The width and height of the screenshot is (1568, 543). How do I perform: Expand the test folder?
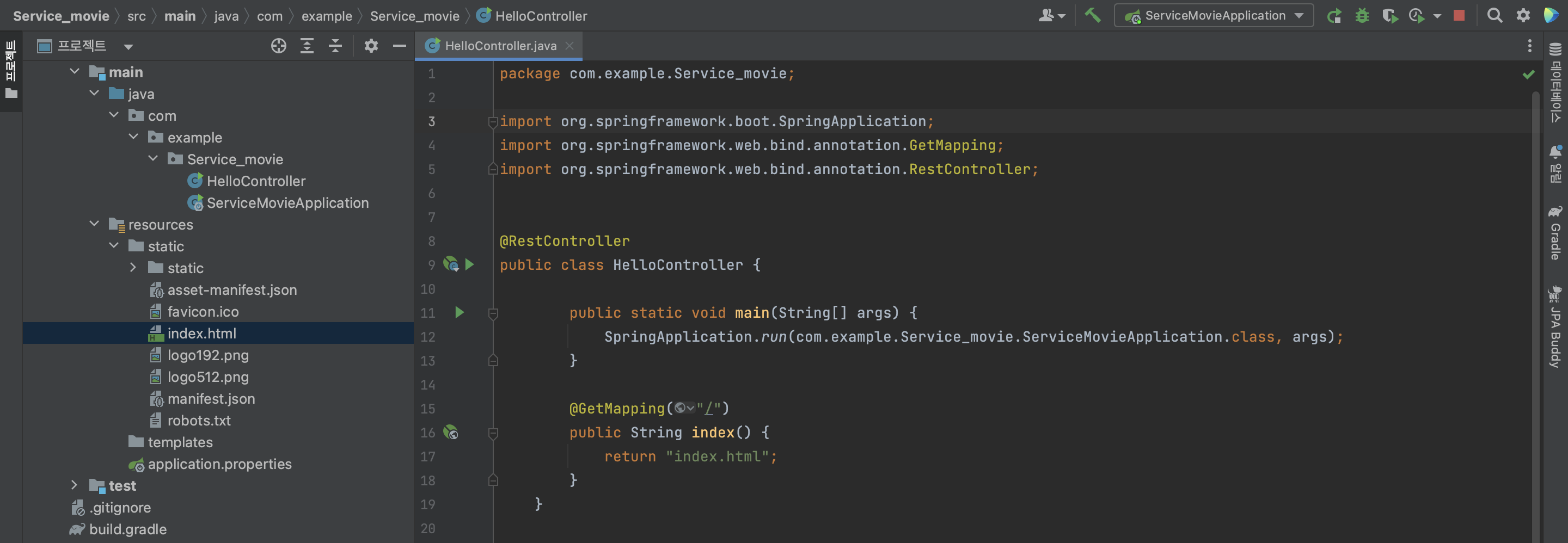tap(74, 485)
